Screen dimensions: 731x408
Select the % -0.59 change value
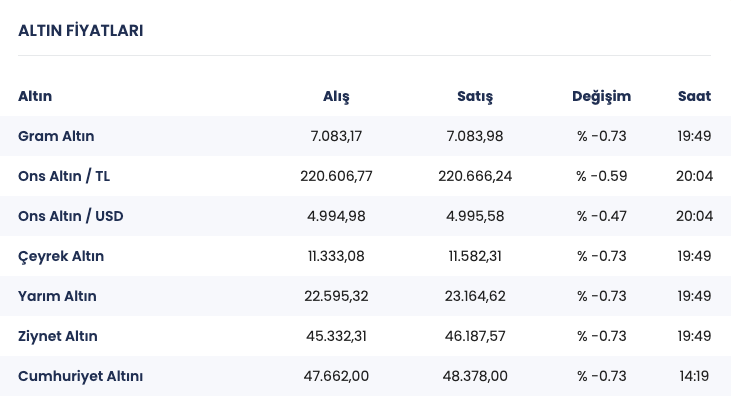pos(601,176)
